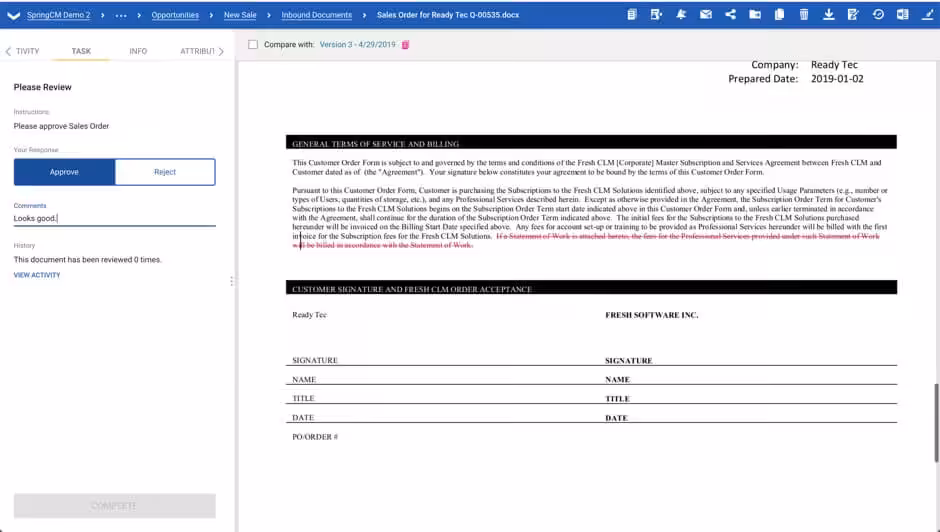Image resolution: width=940 pixels, height=532 pixels.
Task: Switch to the Task tab
Action: coord(81,51)
